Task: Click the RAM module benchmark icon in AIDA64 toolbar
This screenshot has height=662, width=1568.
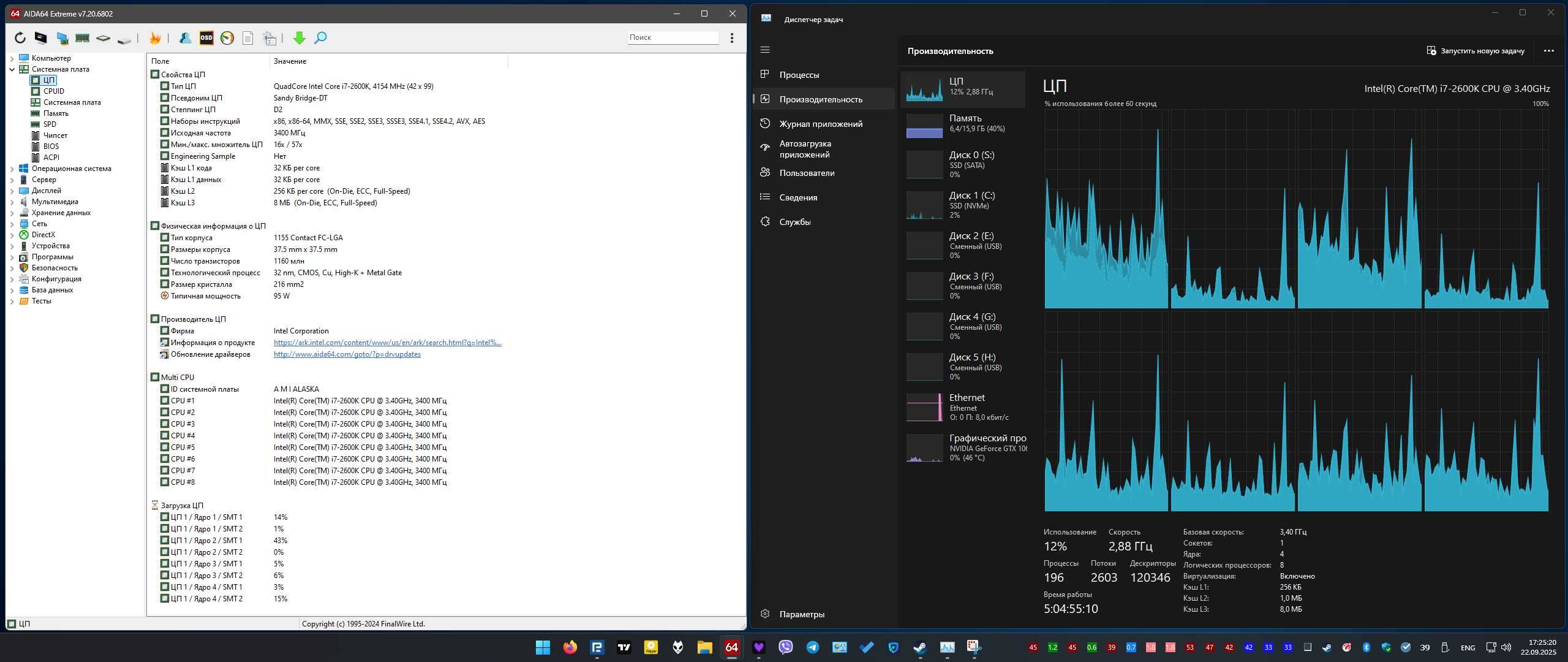Action: click(82, 38)
